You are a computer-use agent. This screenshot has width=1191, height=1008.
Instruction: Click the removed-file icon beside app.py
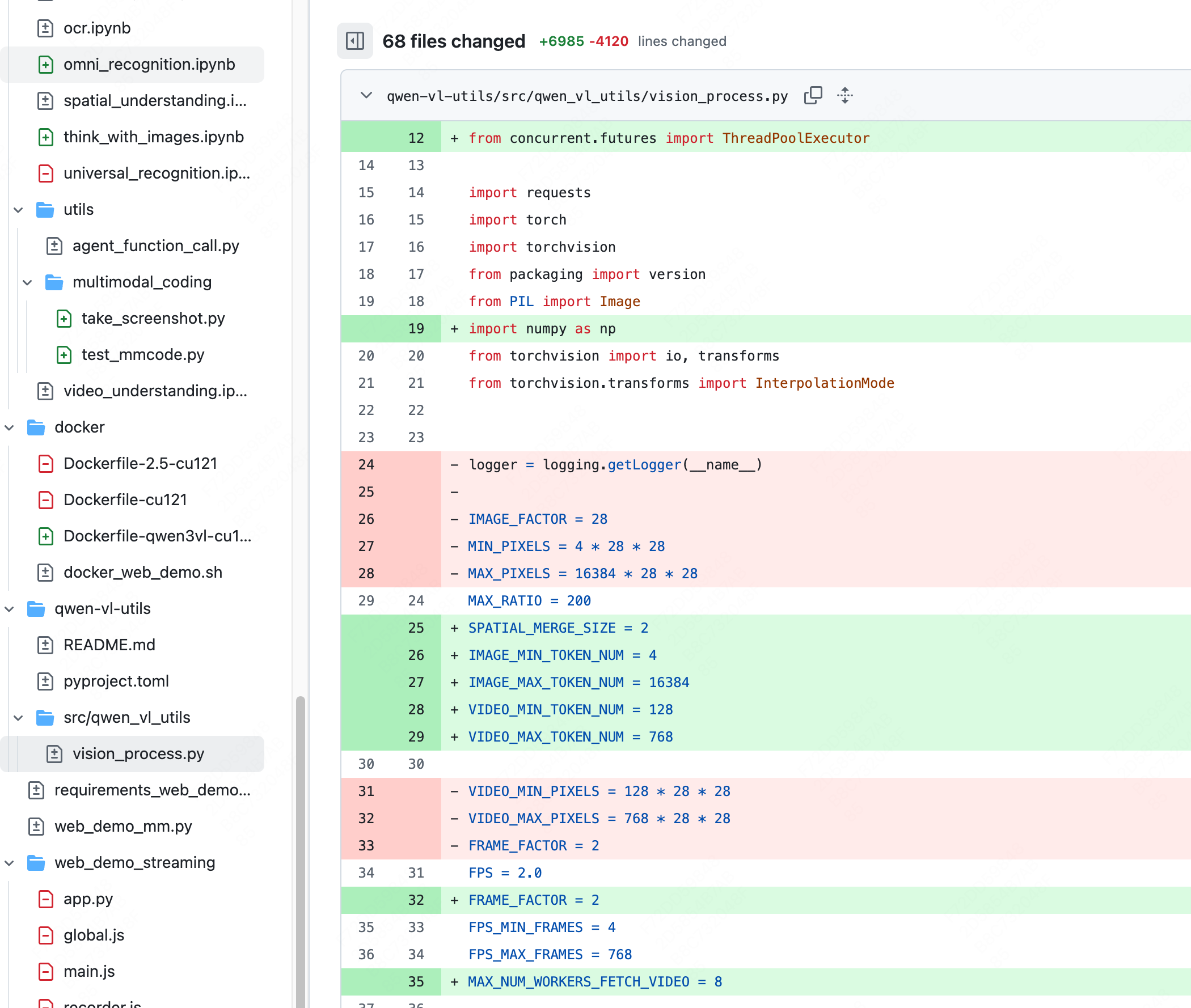(46, 899)
